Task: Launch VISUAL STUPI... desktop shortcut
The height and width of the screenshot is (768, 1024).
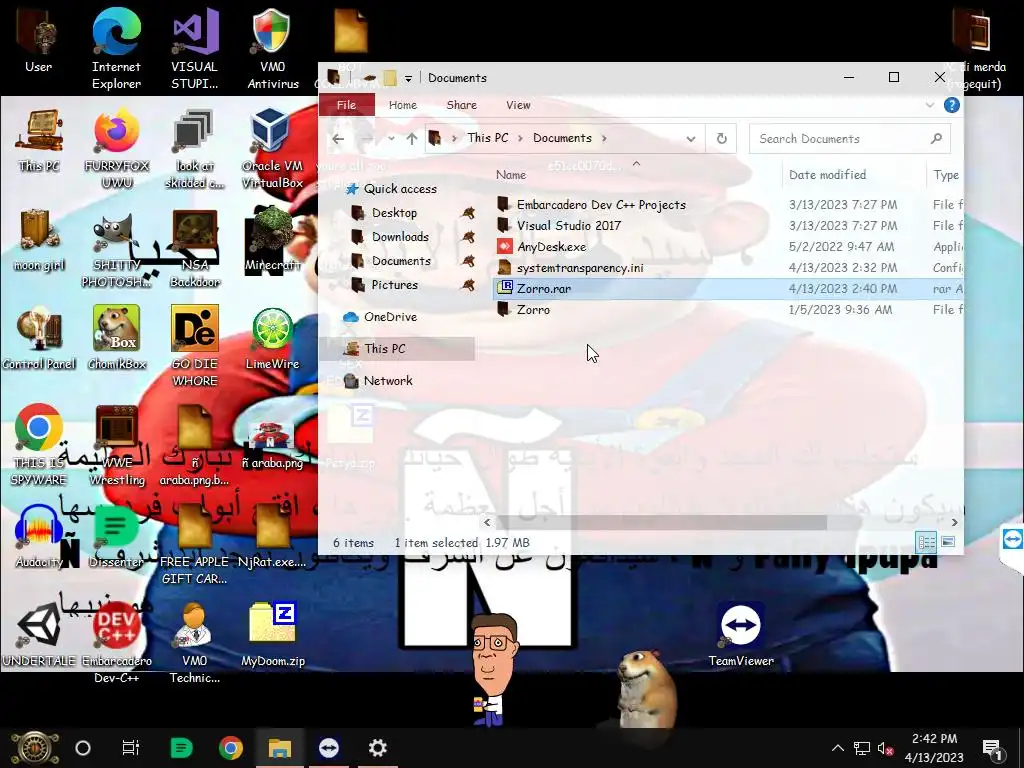Action: click(195, 47)
